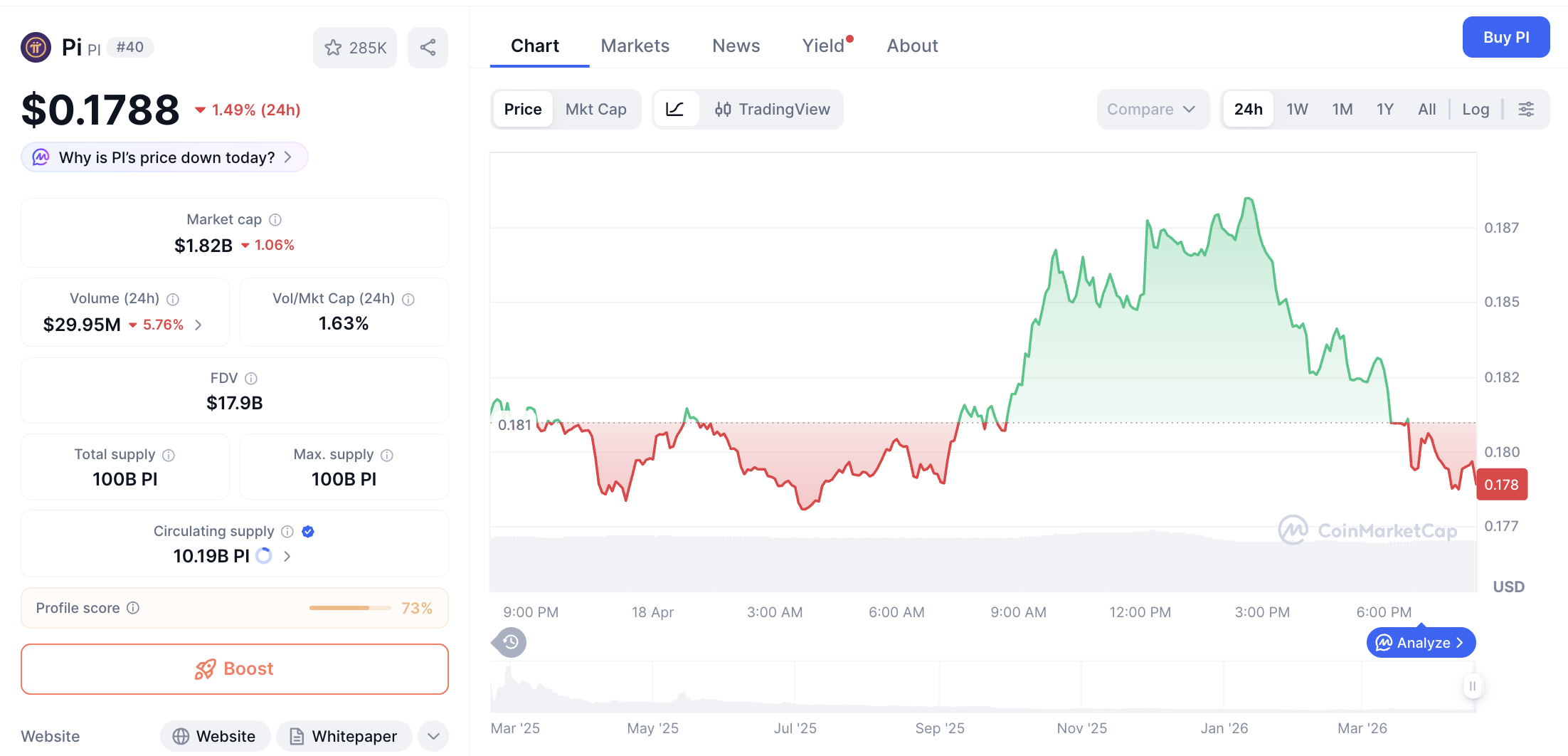The width and height of the screenshot is (1568, 756).
Task: Switch timeframe to 1W
Action: [x=1297, y=109]
